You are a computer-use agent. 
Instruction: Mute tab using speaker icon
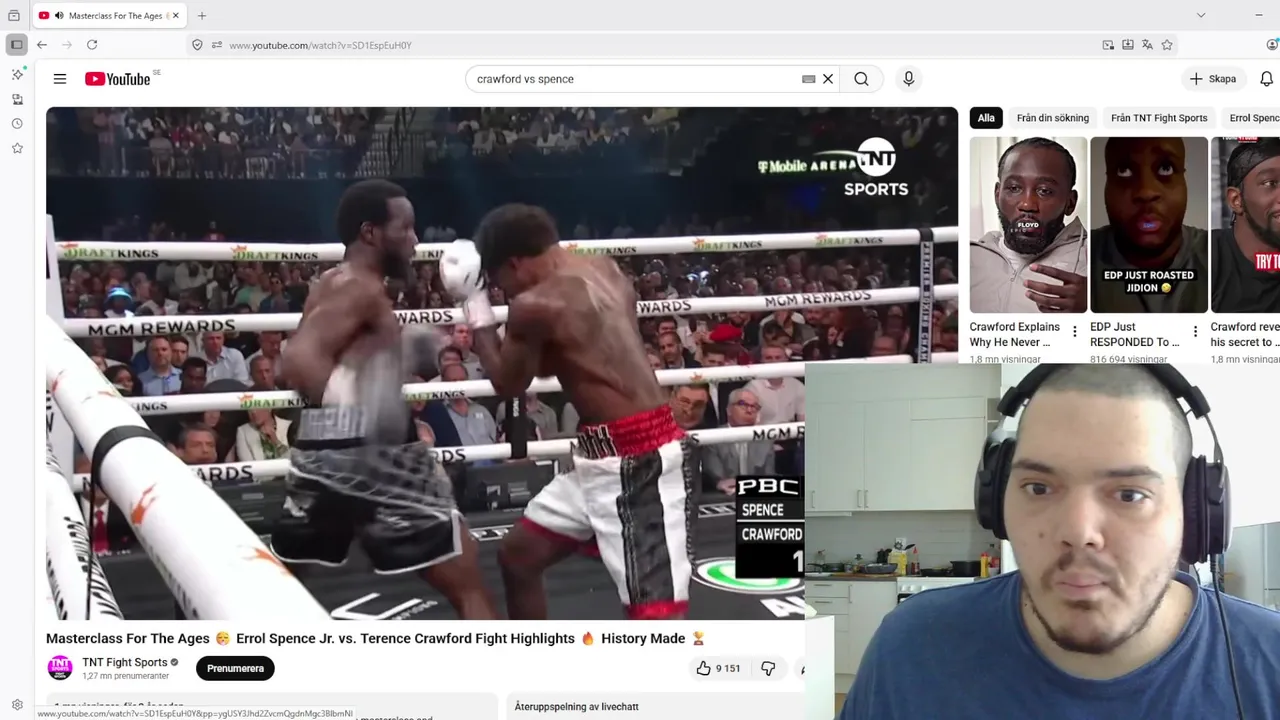click(x=59, y=15)
